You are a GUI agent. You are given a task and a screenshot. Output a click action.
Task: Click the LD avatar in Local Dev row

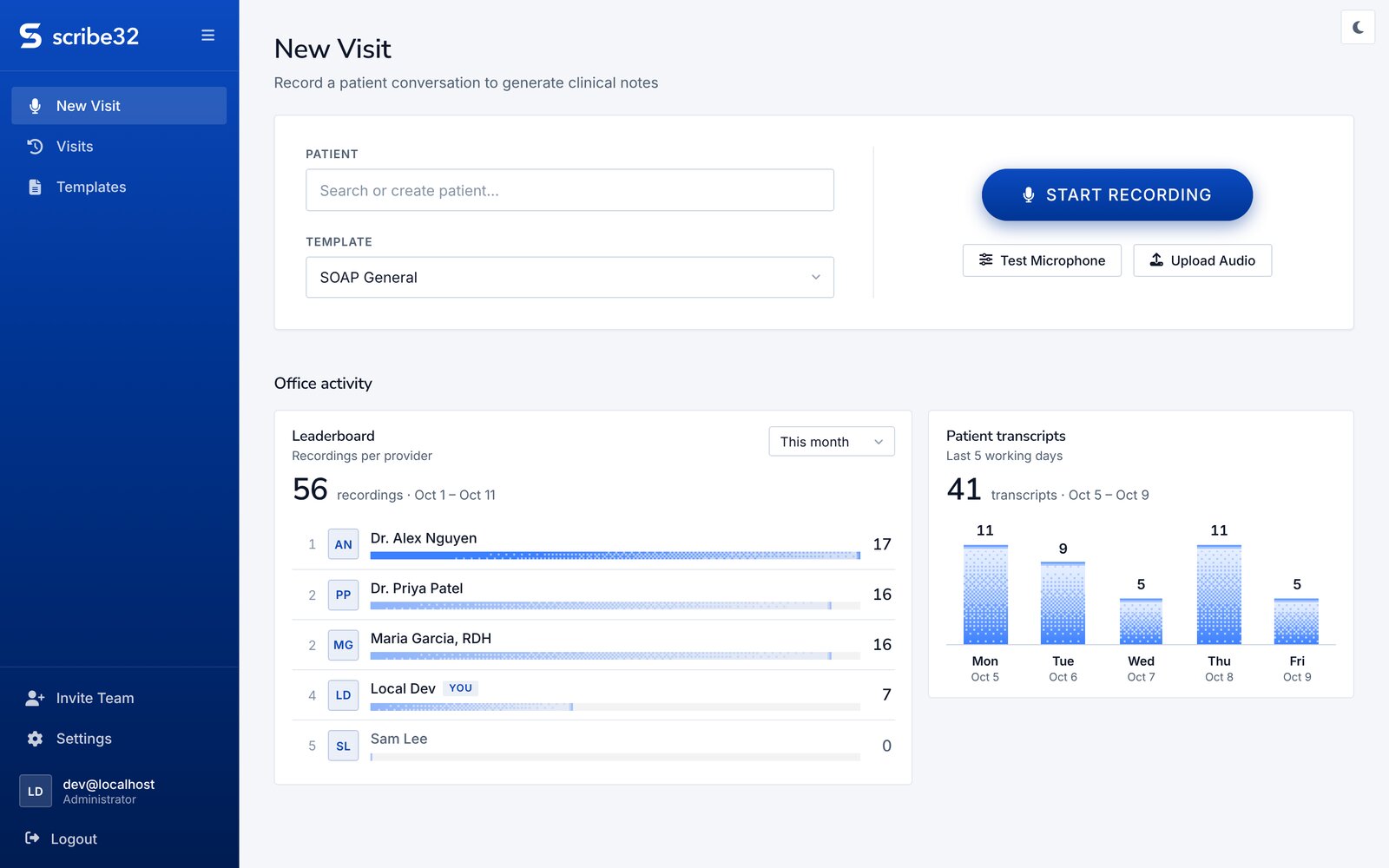point(343,695)
